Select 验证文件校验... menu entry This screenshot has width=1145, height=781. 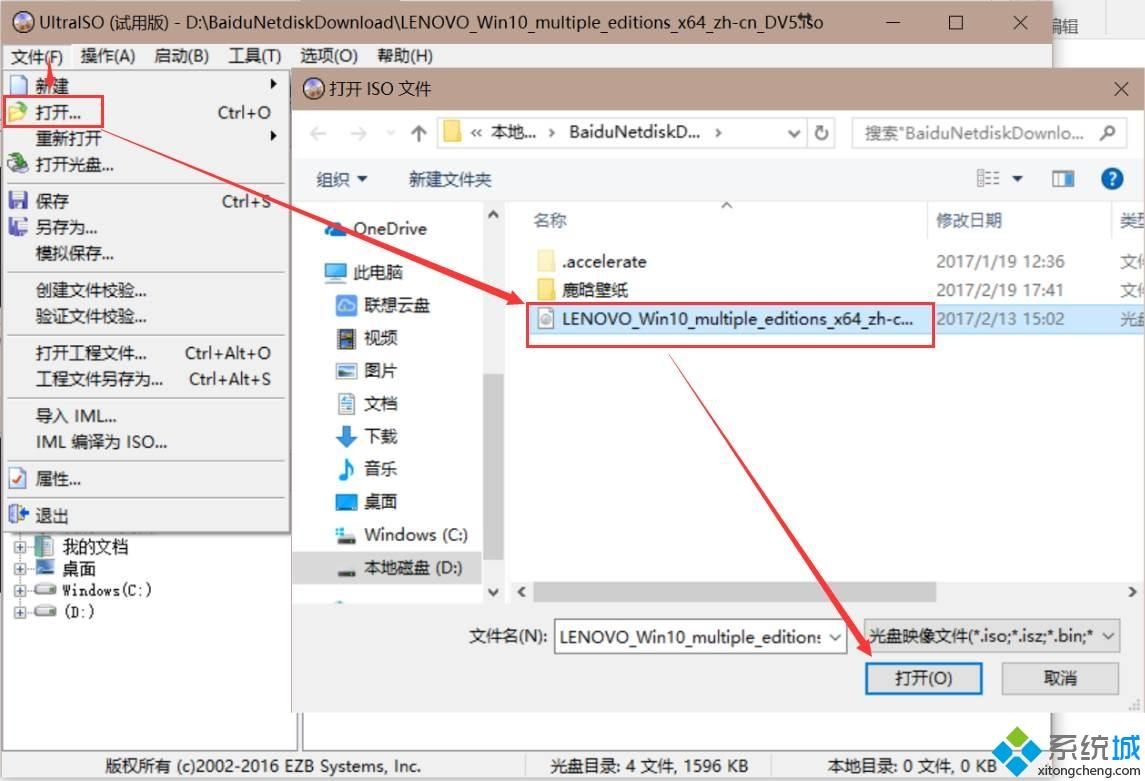(146, 316)
